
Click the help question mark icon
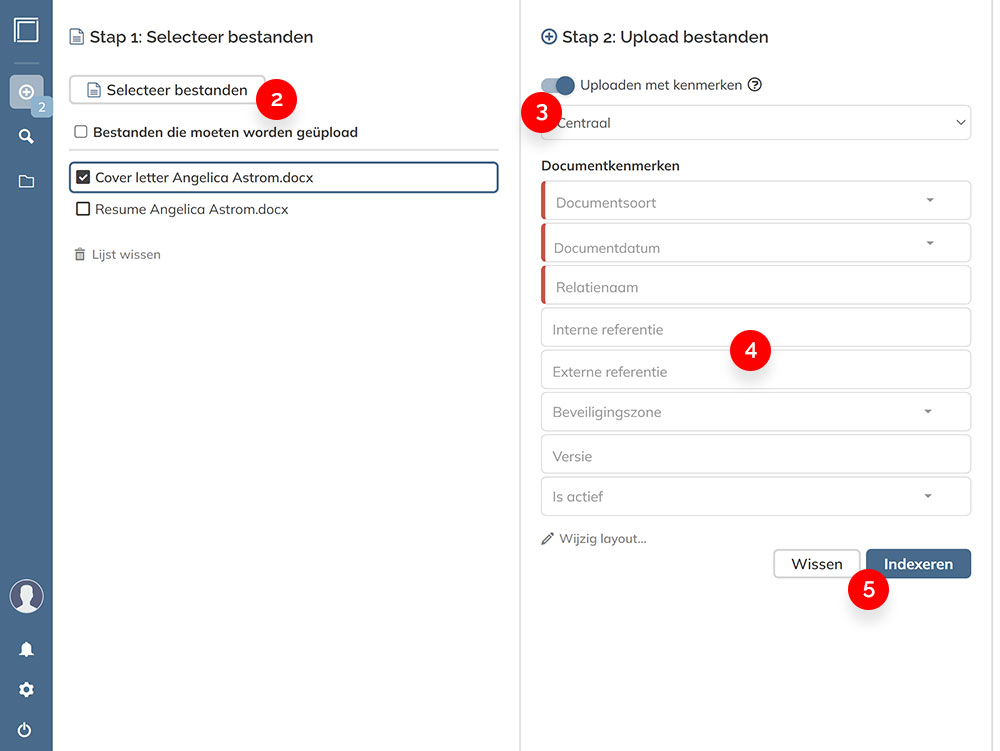coord(755,85)
